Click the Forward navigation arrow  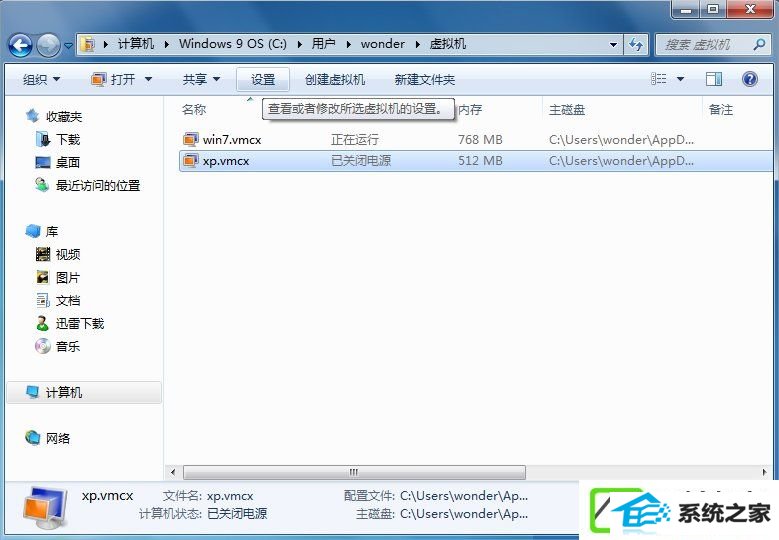click(48, 45)
